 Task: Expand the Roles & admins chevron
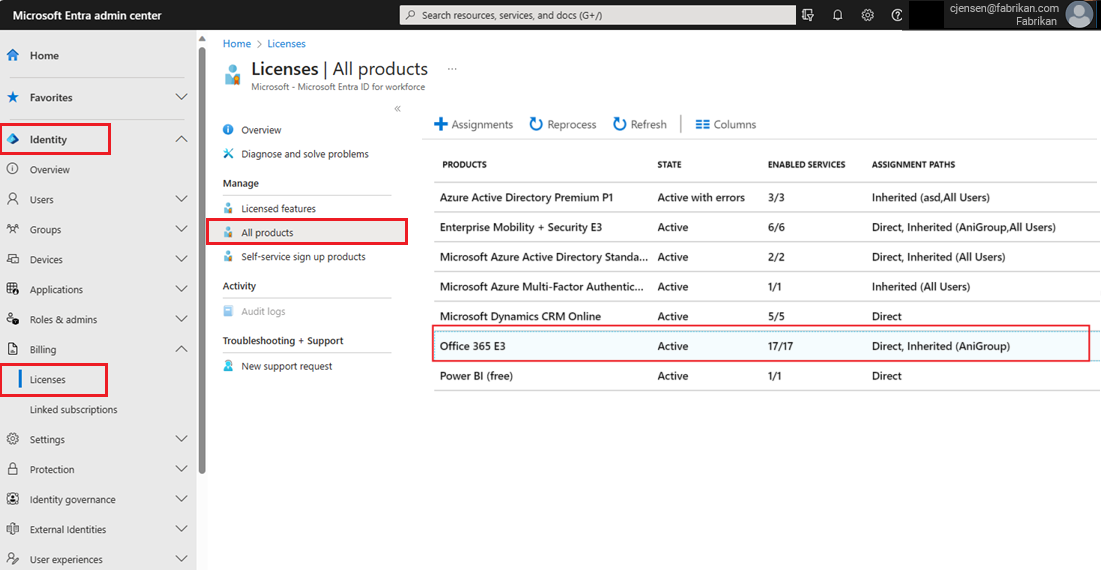click(181, 319)
